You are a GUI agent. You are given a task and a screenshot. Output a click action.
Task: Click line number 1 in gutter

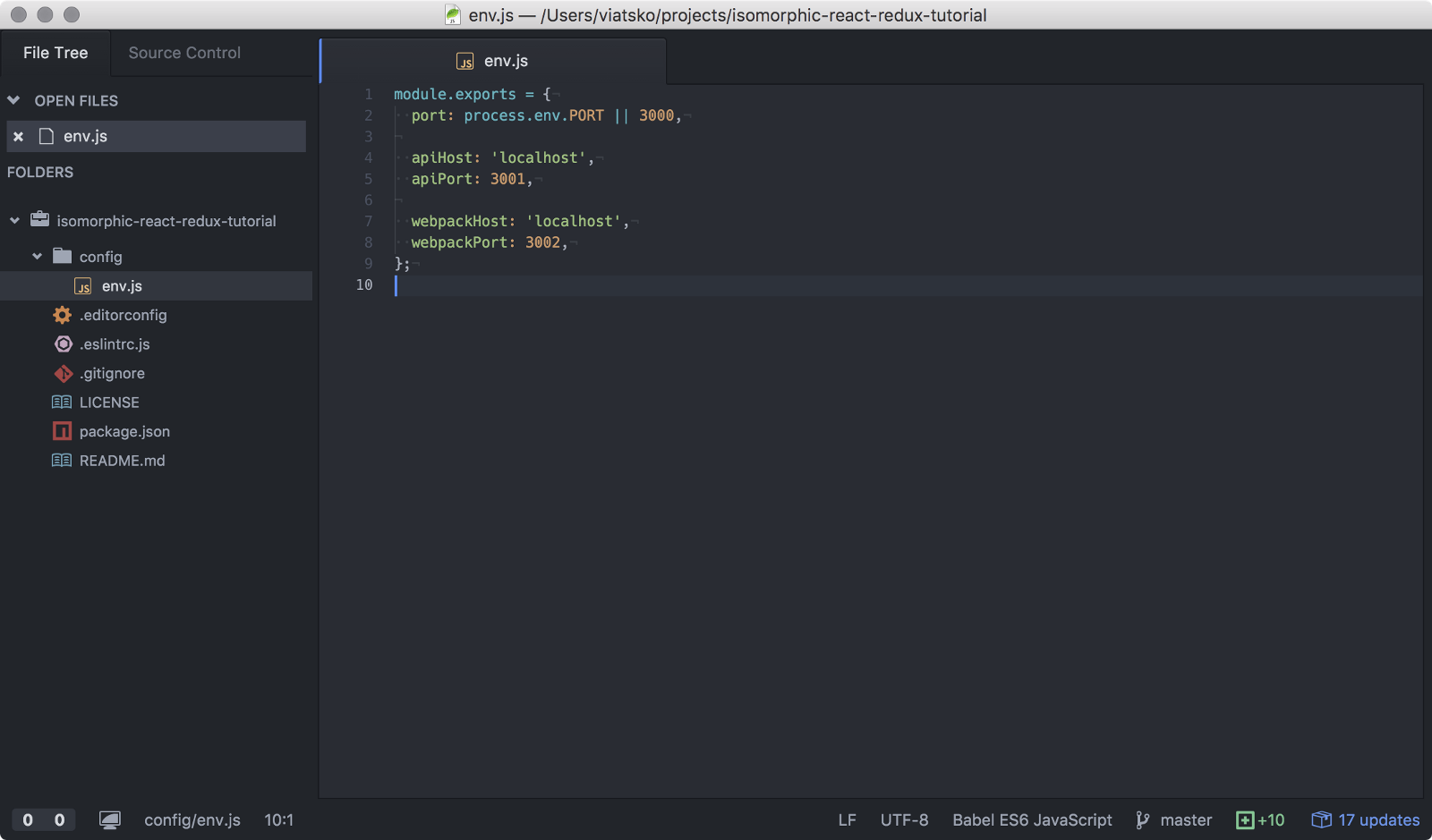point(368,94)
